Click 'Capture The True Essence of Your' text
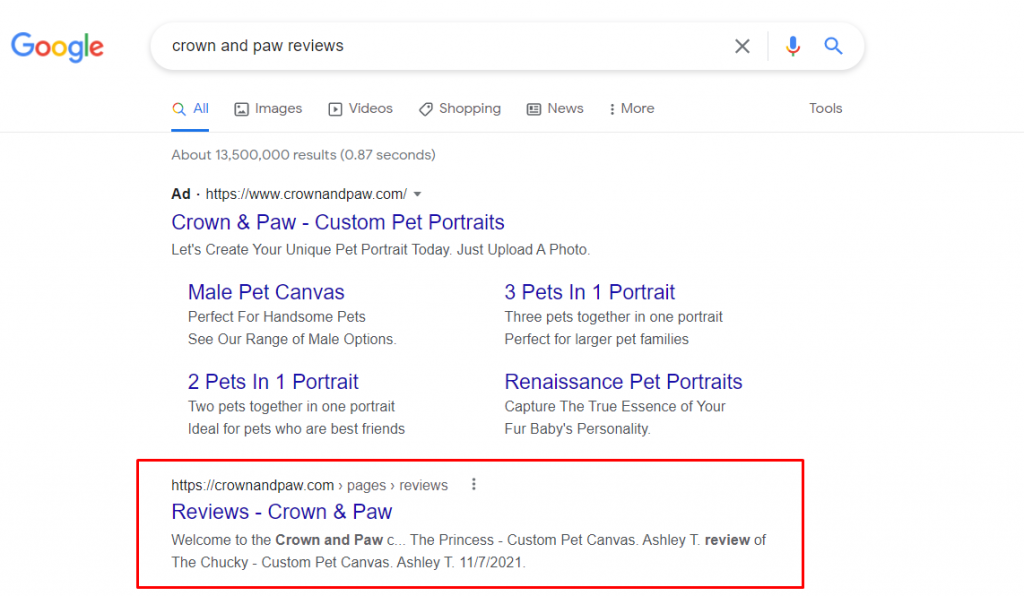 pos(615,407)
